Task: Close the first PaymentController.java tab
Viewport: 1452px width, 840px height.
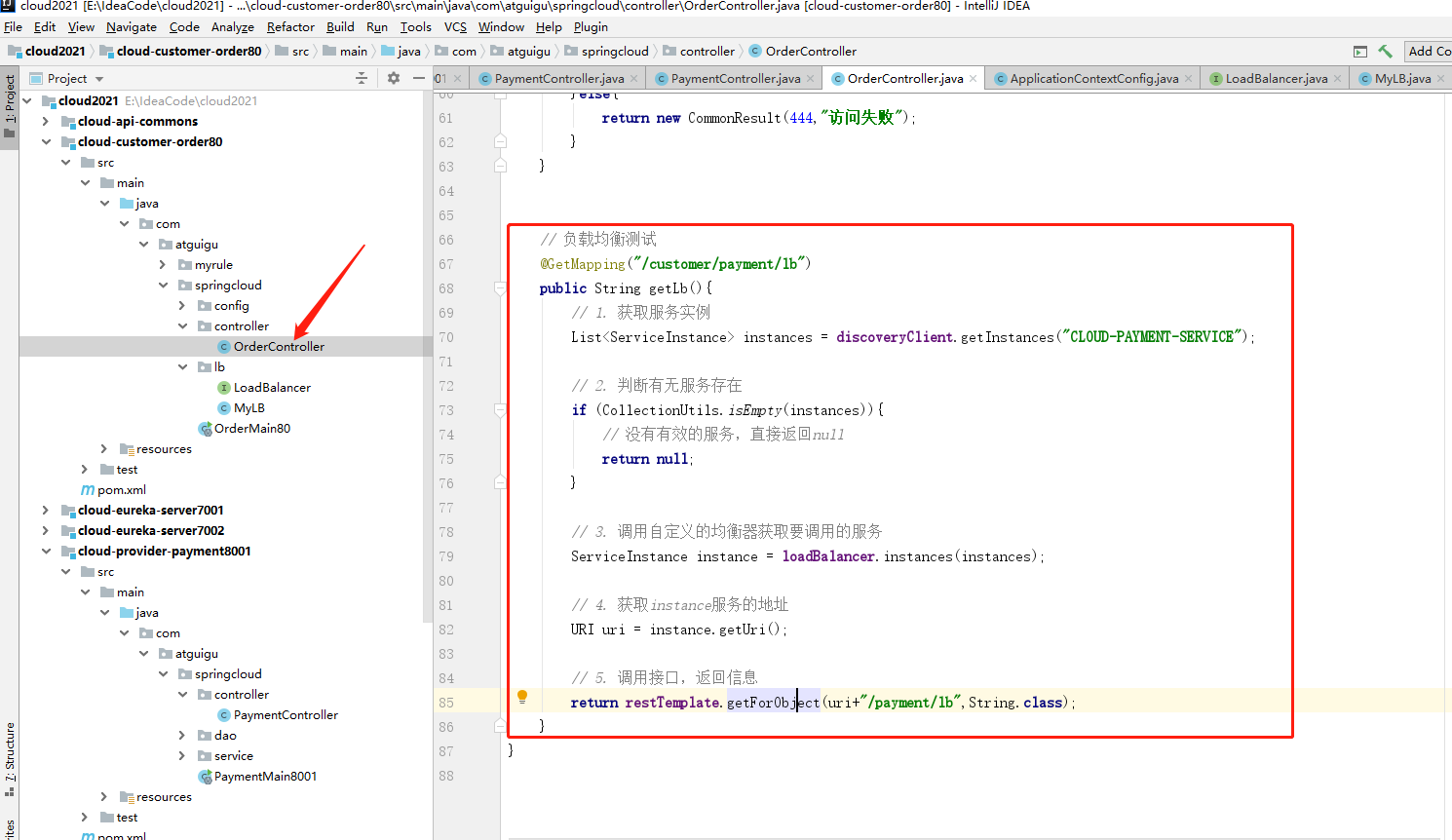Action: (633, 79)
